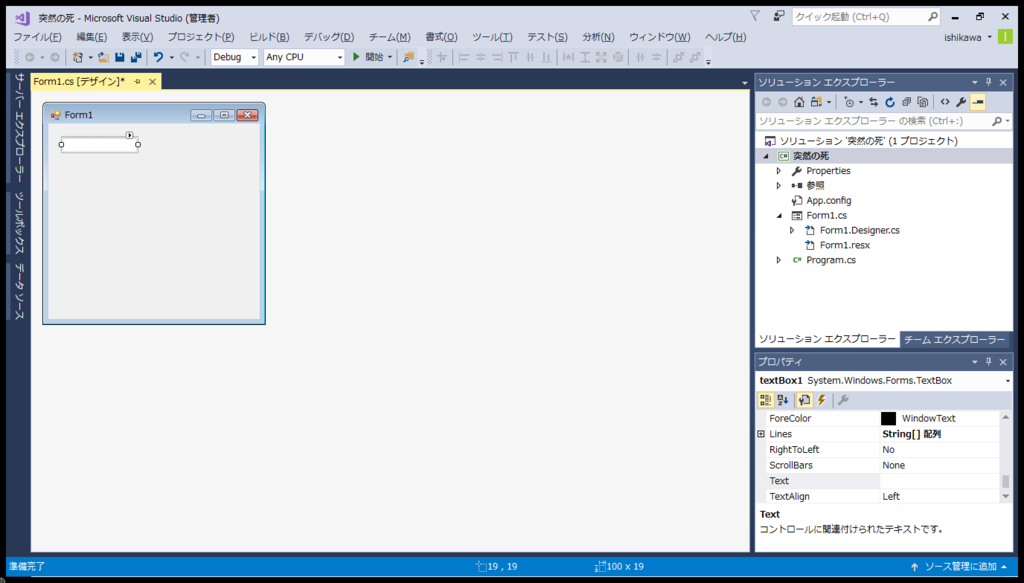Click Sync with Active Document icon
The width and height of the screenshot is (1024, 583).
873,102
